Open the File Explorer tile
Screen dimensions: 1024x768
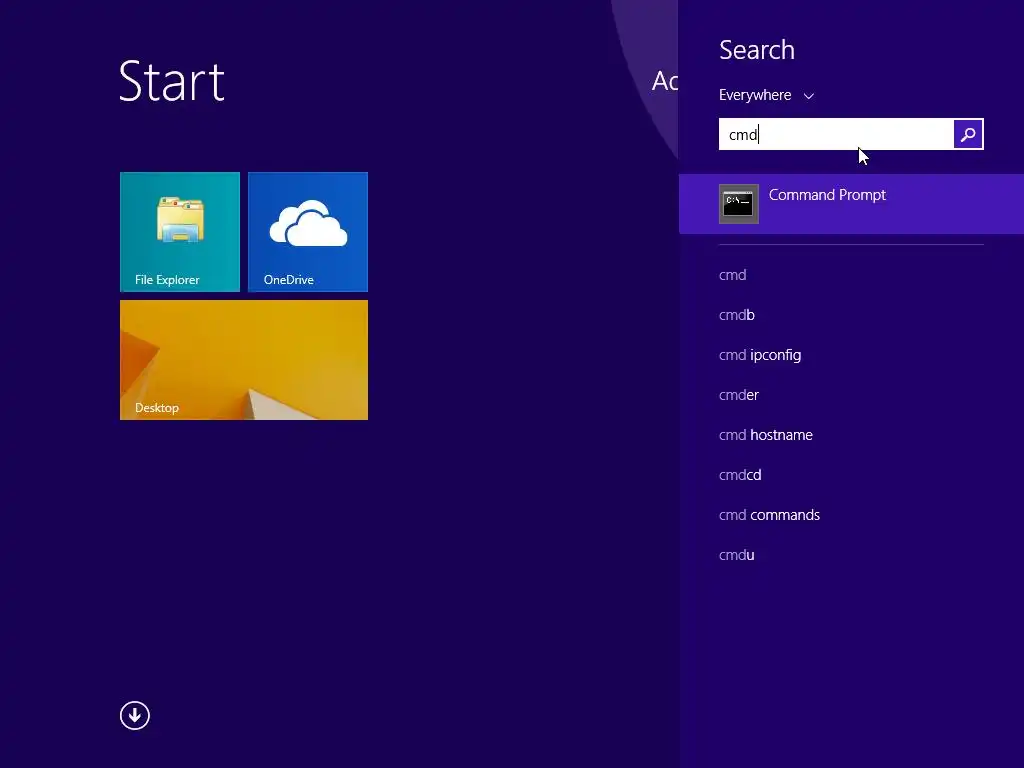(180, 232)
